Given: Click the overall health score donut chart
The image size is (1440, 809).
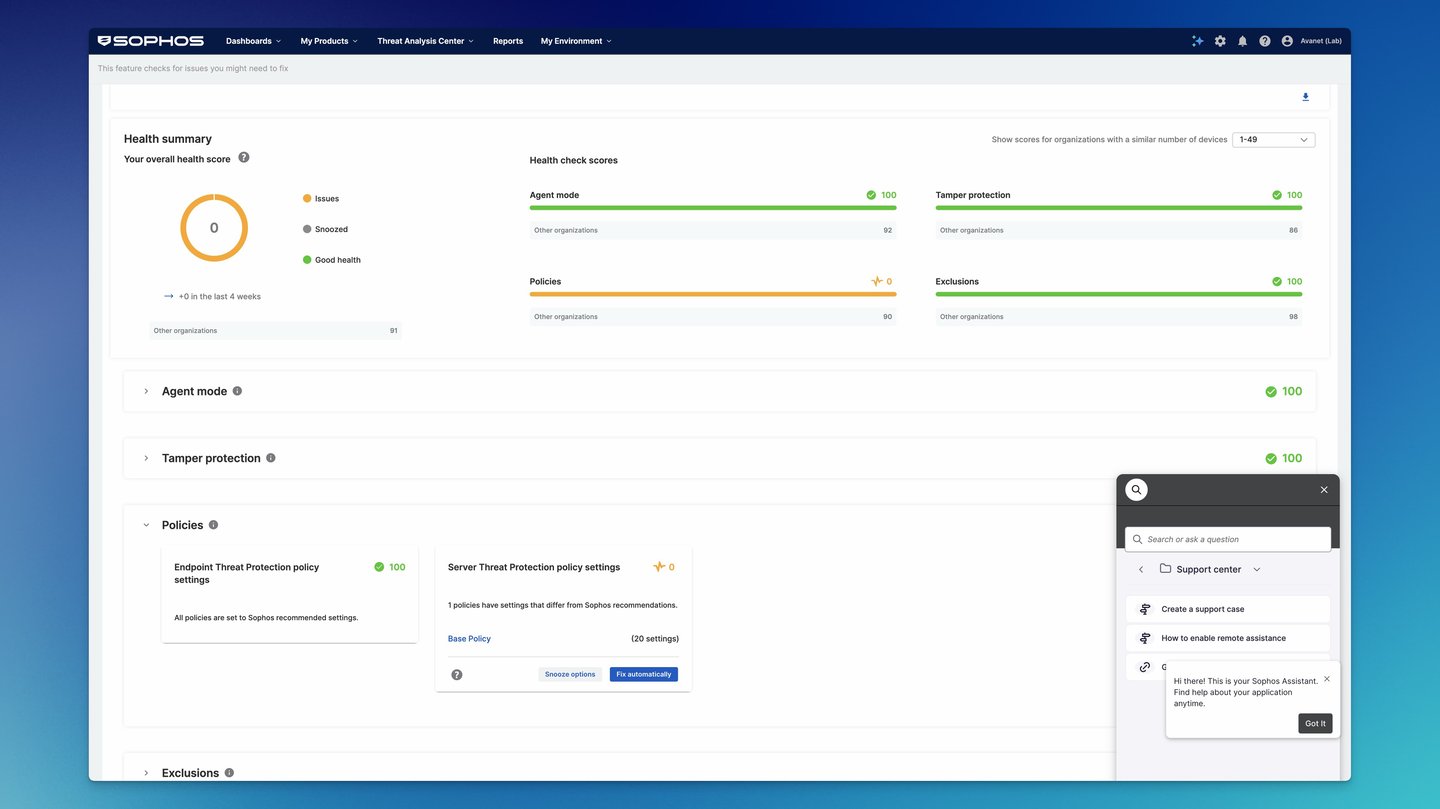Looking at the screenshot, I should 214,228.
